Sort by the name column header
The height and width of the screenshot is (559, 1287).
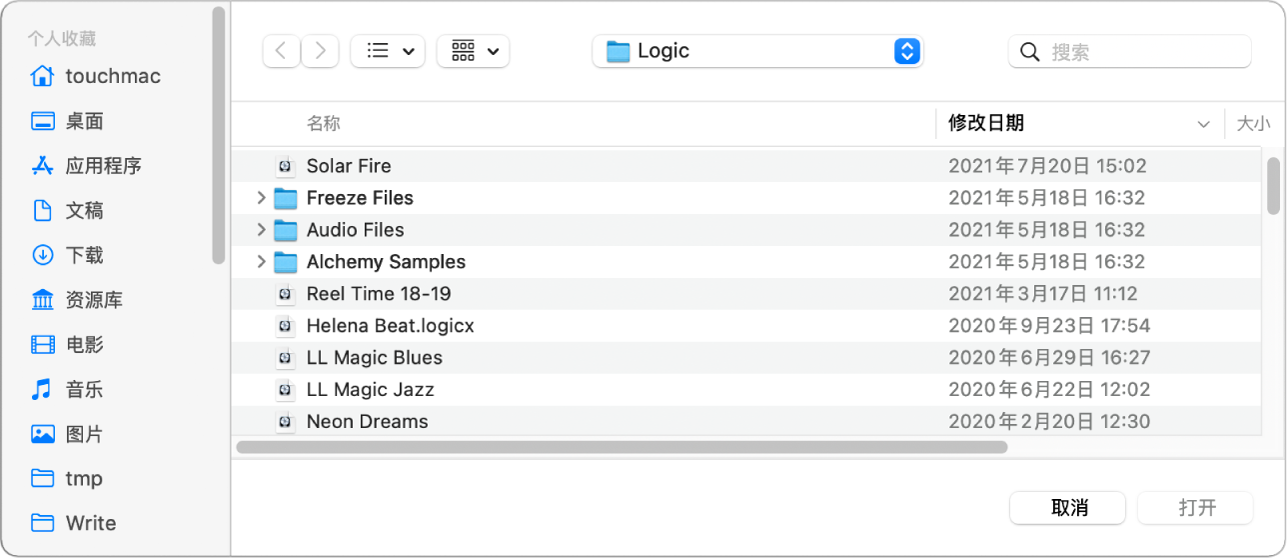point(323,123)
